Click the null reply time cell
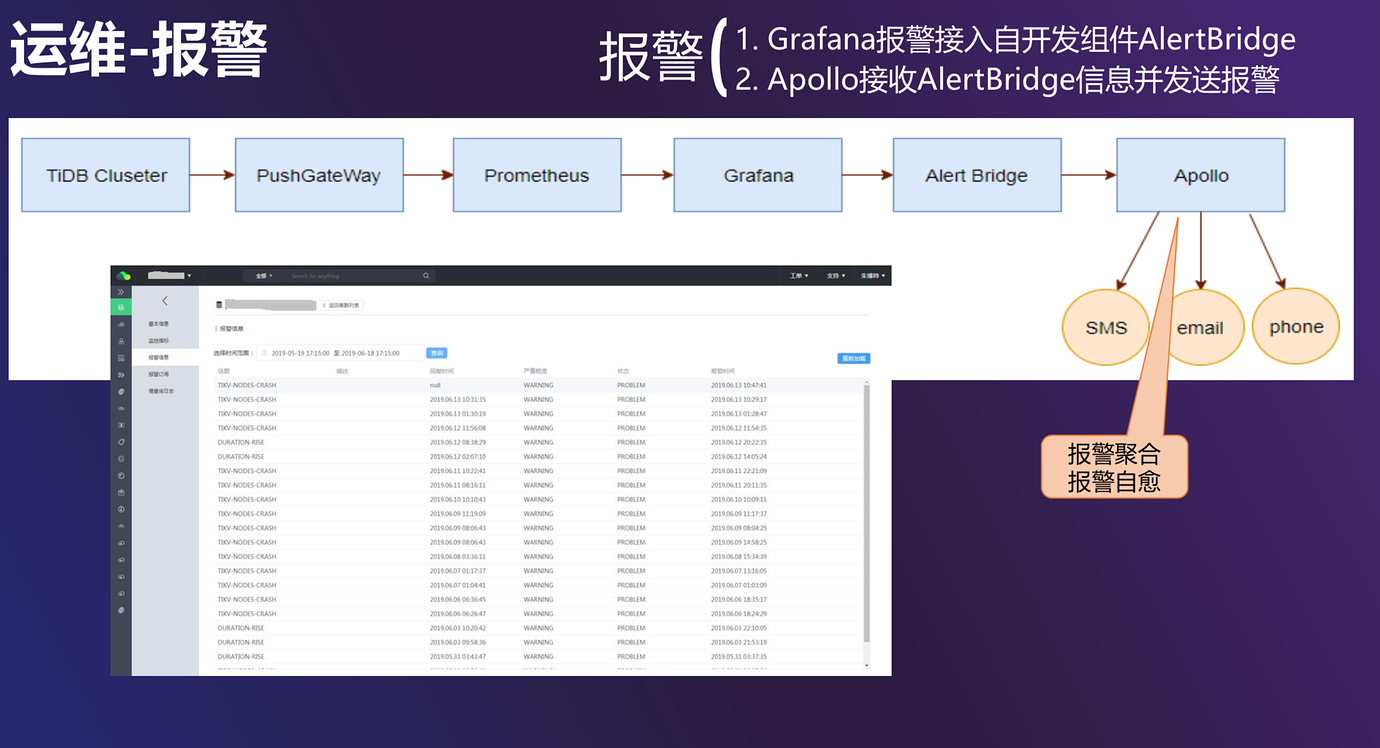1380x748 pixels. (x=435, y=385)
